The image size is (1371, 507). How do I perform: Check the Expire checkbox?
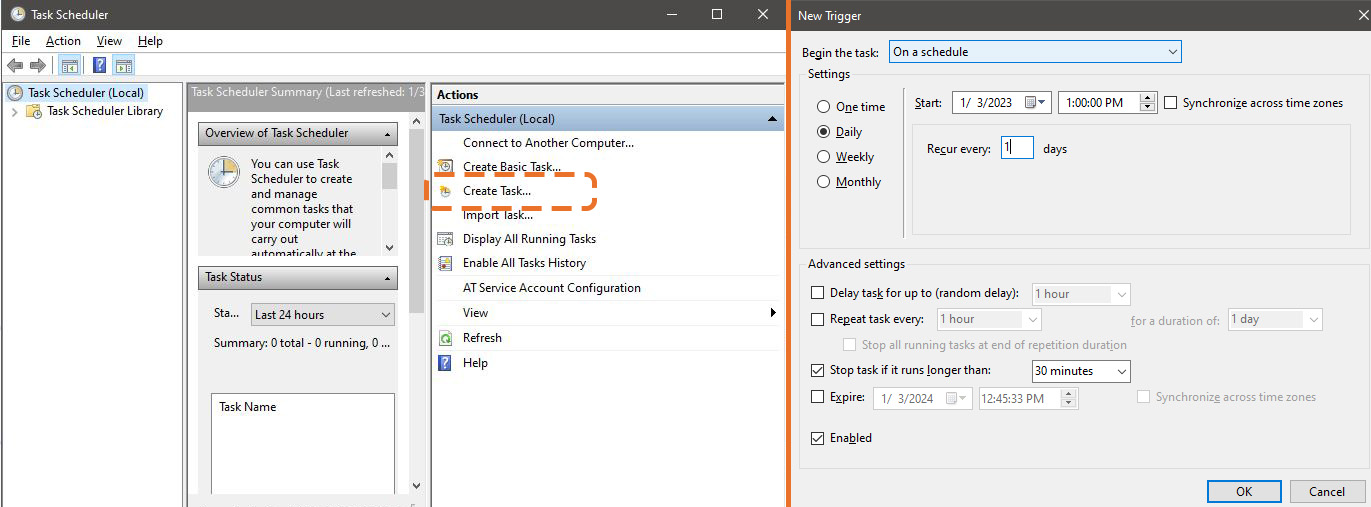click(x=818, y=397)
